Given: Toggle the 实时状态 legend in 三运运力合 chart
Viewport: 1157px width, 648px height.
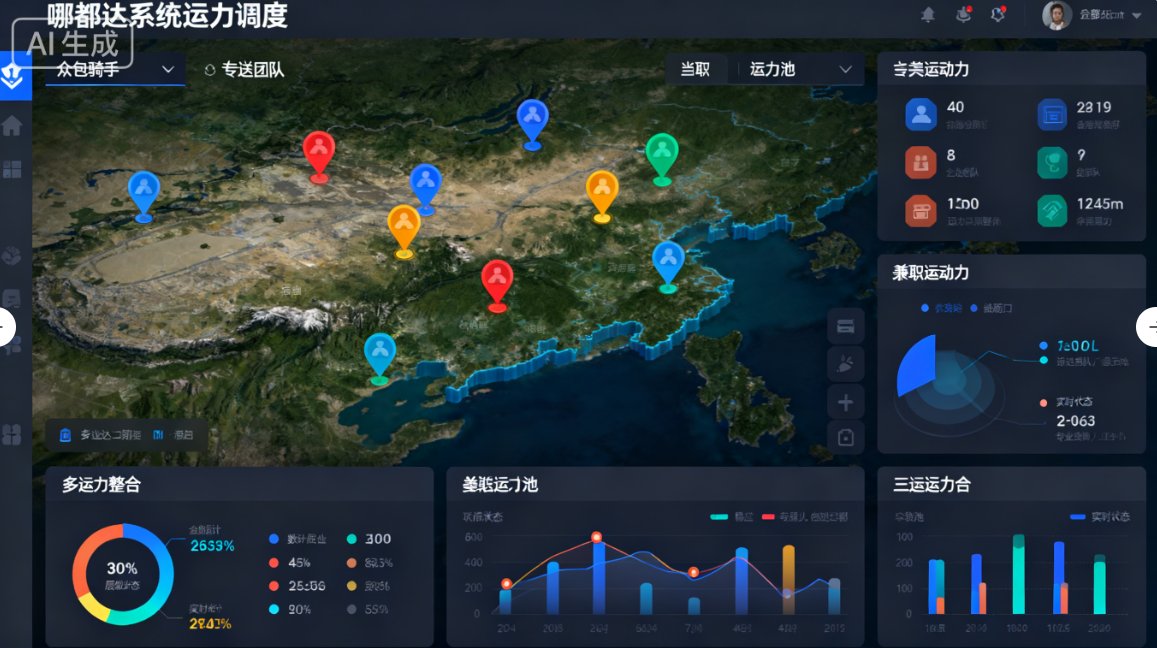Looking at the screenshot, I should (x=1099, y=517).
